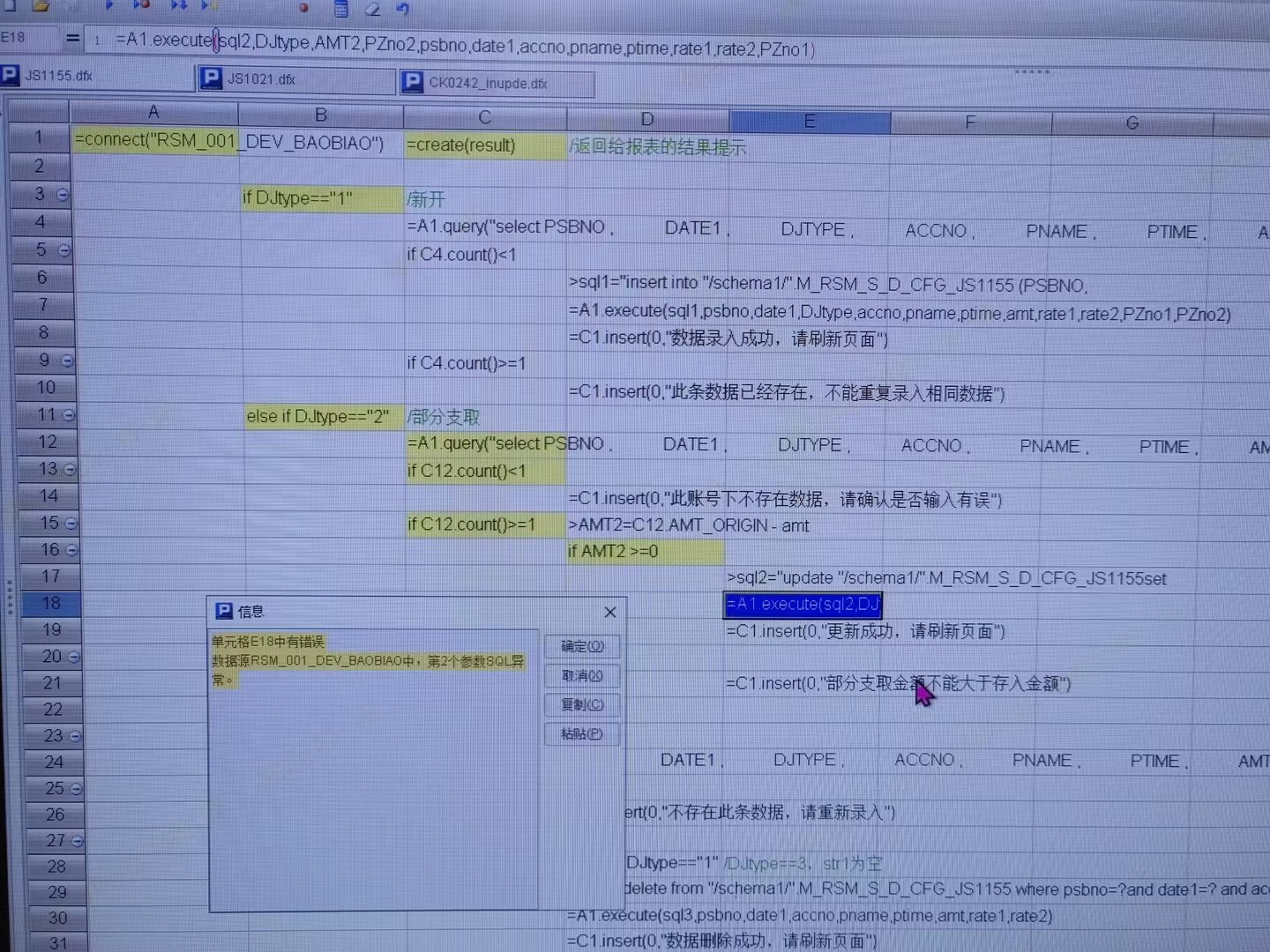
Task: Click the P icon on the JS1155.dfx tab
Action: point(10,74)
